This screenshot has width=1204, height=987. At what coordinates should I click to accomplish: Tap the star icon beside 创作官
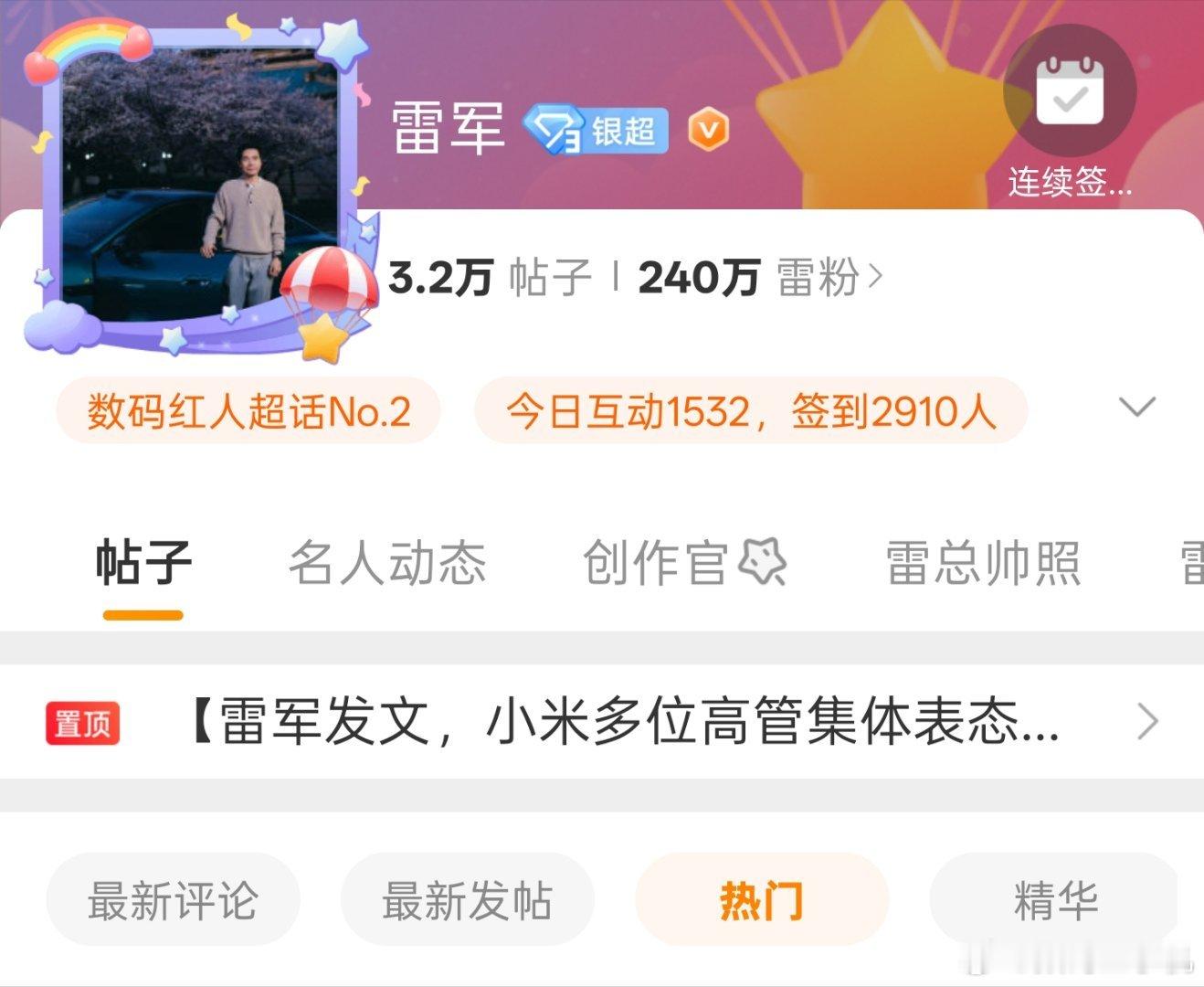pyautogui.click(x=762, y=562)
